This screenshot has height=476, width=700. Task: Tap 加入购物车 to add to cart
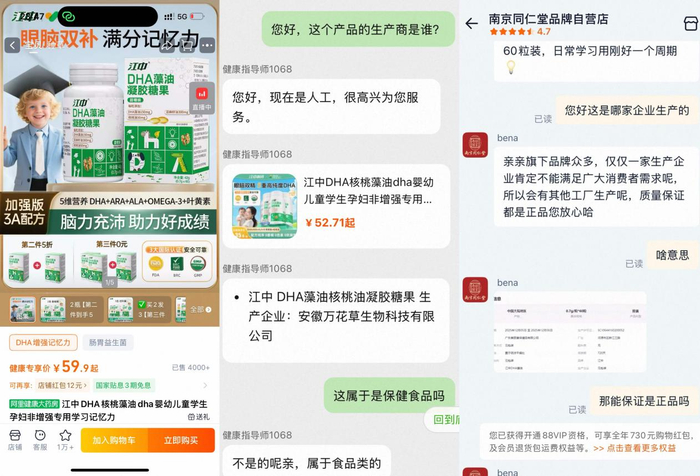click(114, 440)
